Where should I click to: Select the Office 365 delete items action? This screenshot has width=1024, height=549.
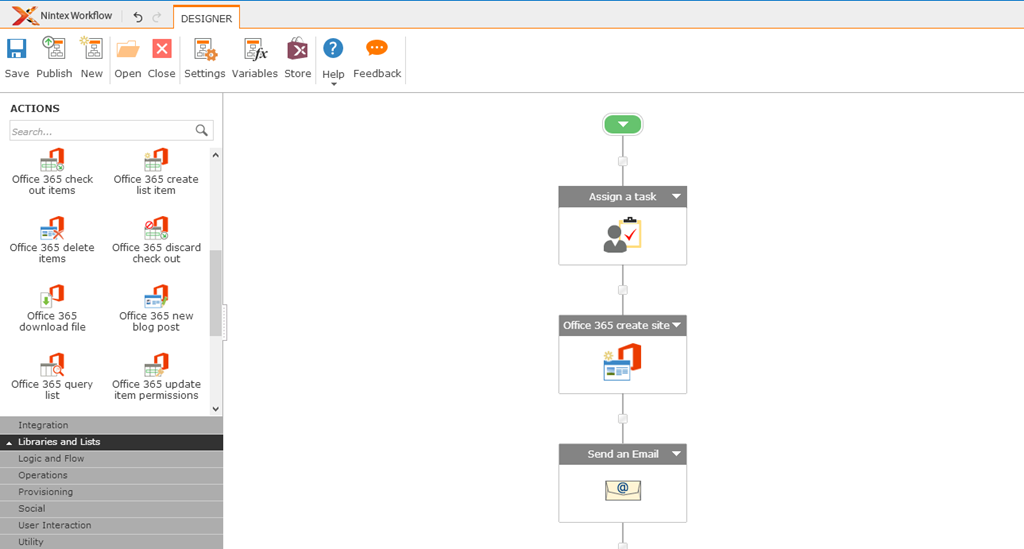point(52,240)
